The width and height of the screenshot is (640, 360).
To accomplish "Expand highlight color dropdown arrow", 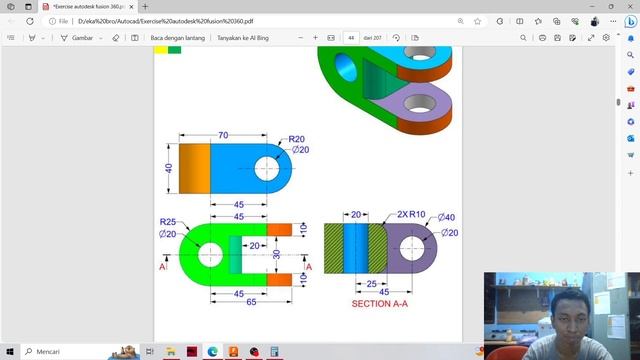I will point(43,38).
